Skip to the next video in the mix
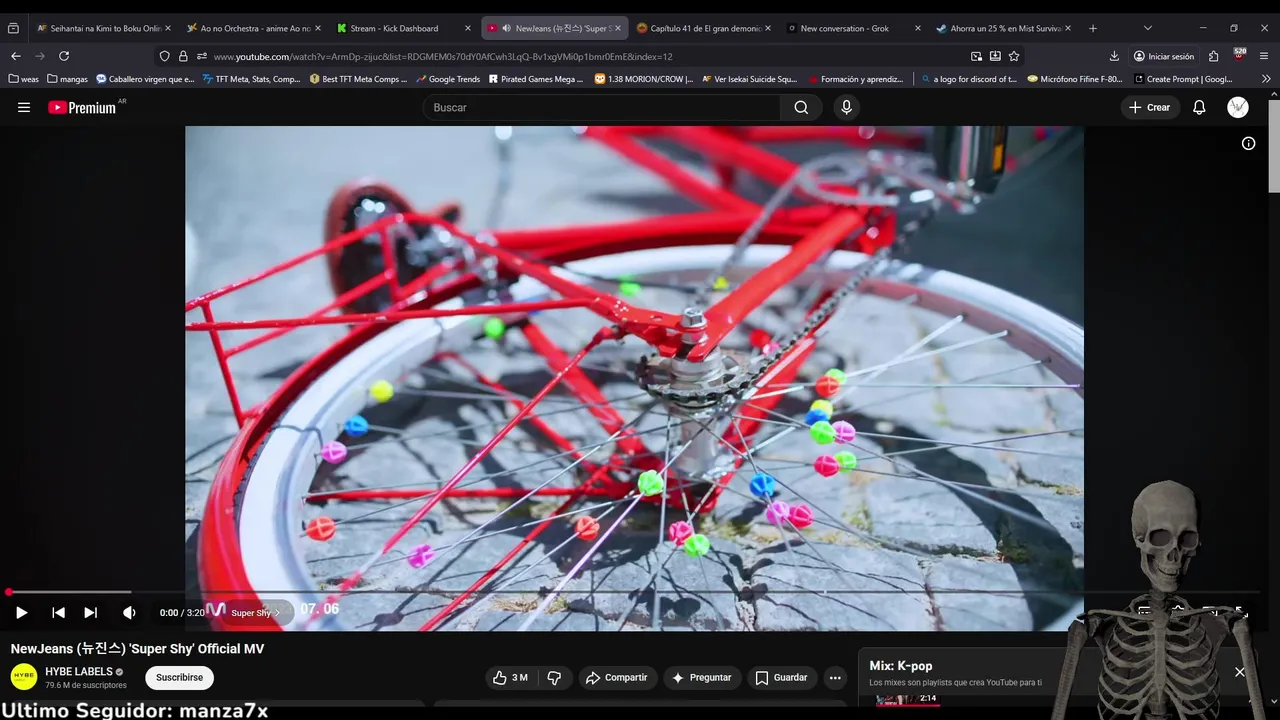 click(90, 612)
